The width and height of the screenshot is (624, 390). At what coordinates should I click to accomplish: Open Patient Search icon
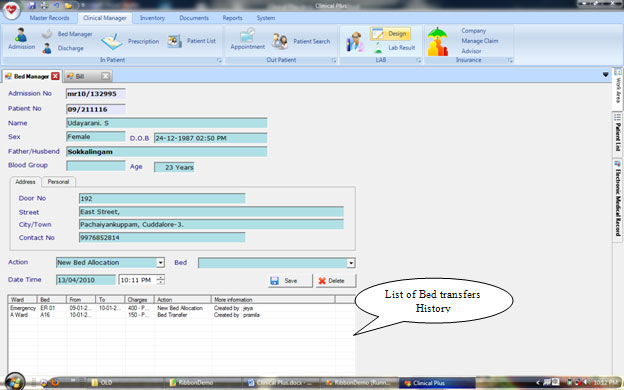tap(280, 41)
